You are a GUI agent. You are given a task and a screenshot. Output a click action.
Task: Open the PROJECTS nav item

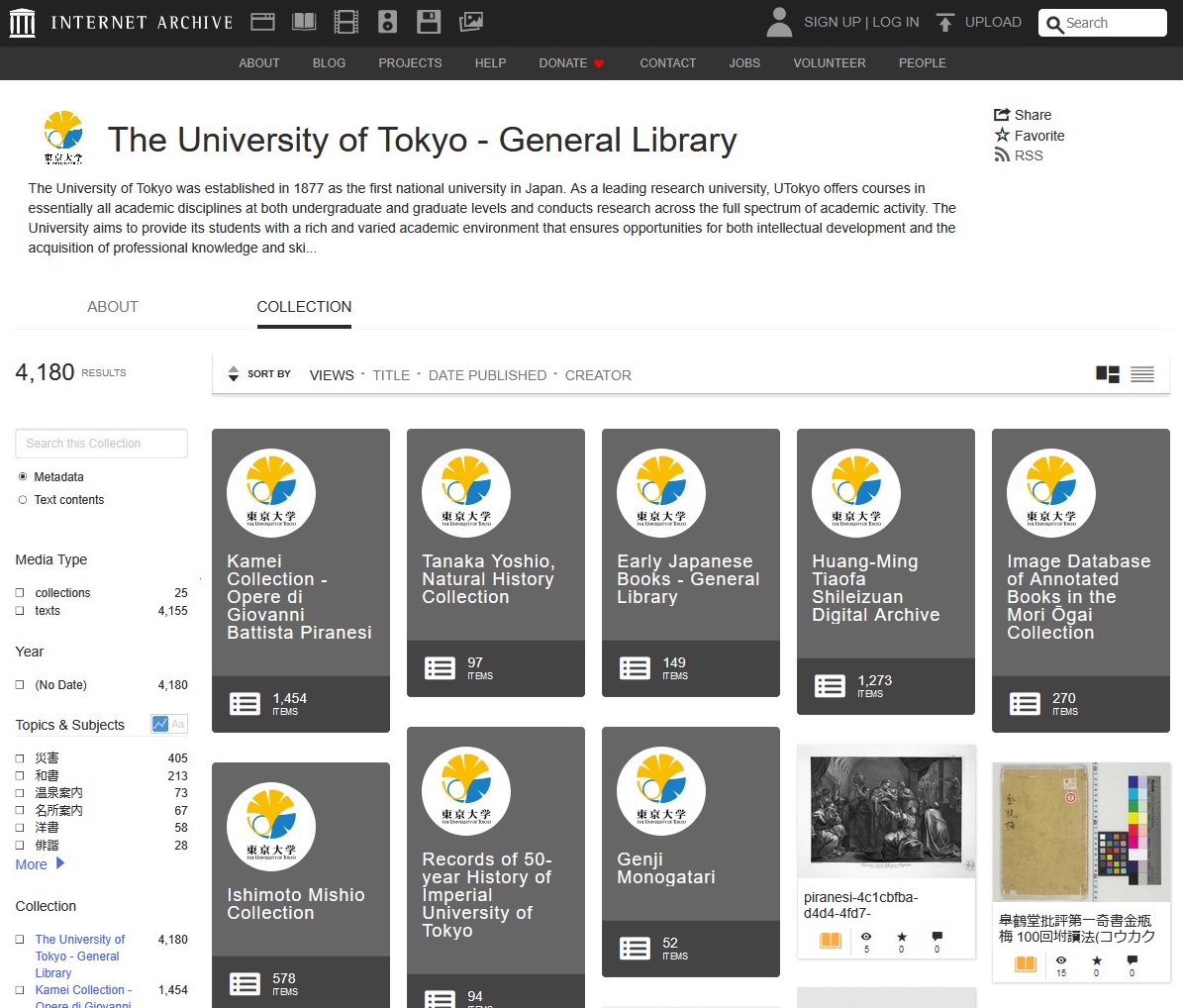tap(411, 62)
